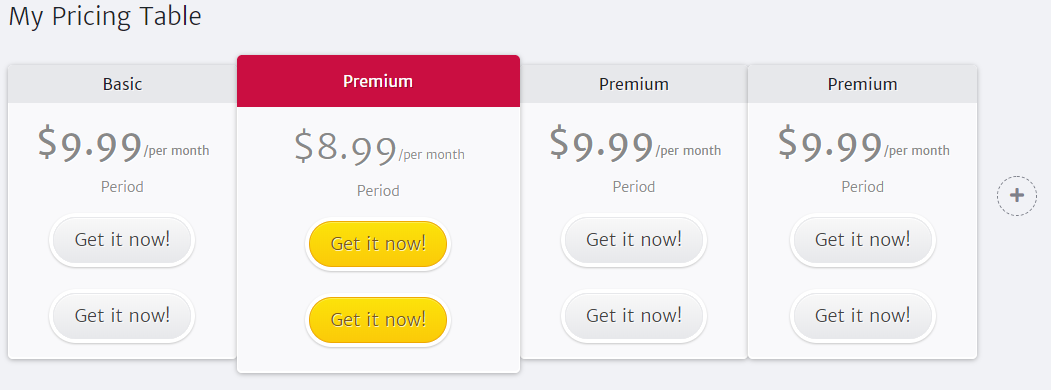1051x390 pixels.
Task: Click upper Get it now! in last column
Action: (862, 239)
